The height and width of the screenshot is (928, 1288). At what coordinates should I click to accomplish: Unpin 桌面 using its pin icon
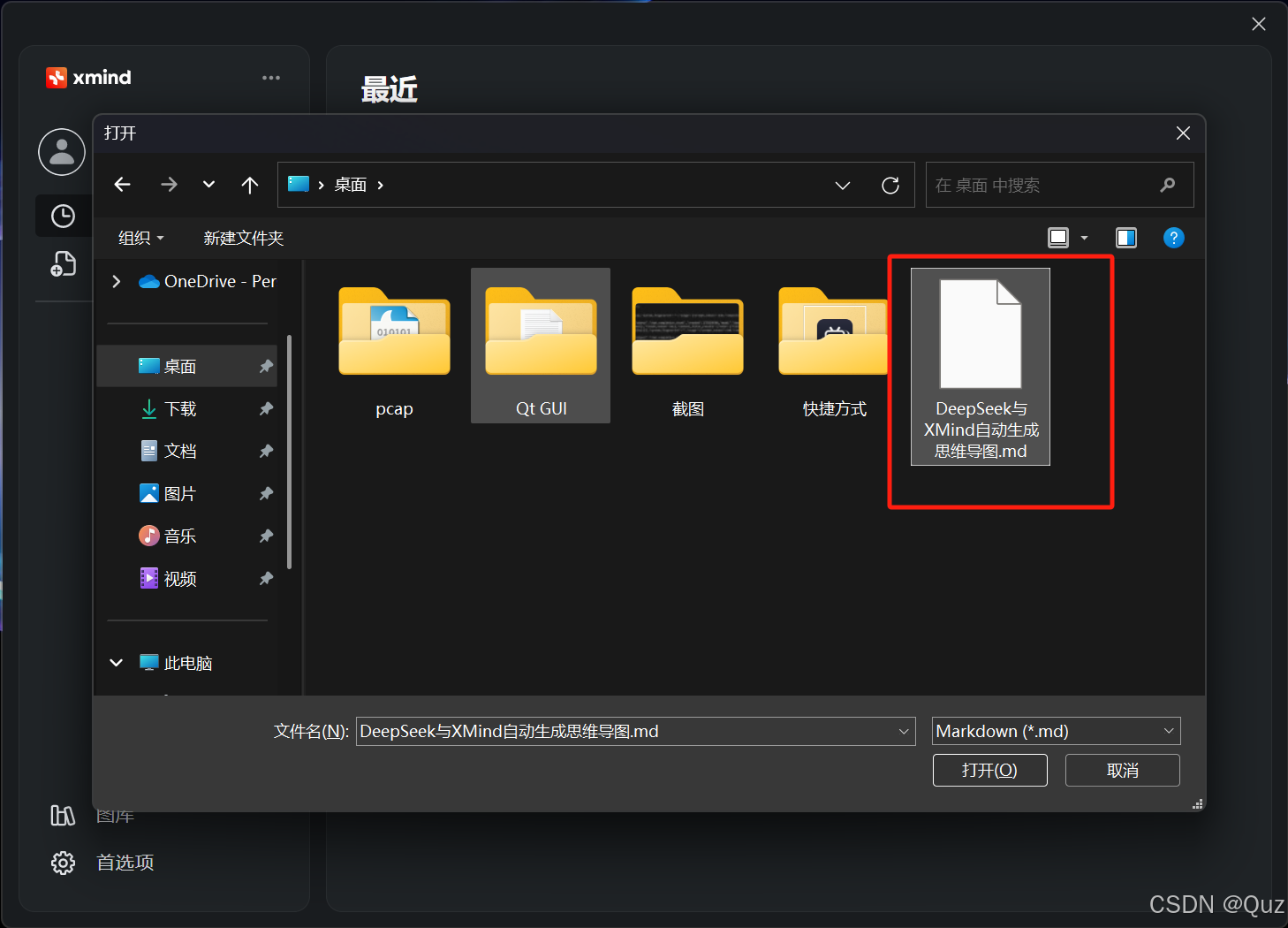click(266, 366)
